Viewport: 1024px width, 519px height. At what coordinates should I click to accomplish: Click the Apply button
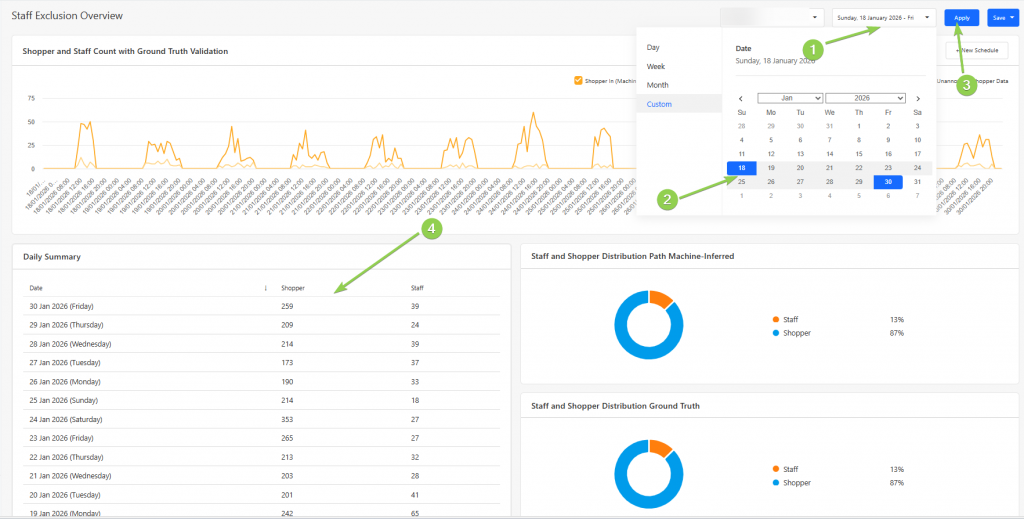coord(961,18)
